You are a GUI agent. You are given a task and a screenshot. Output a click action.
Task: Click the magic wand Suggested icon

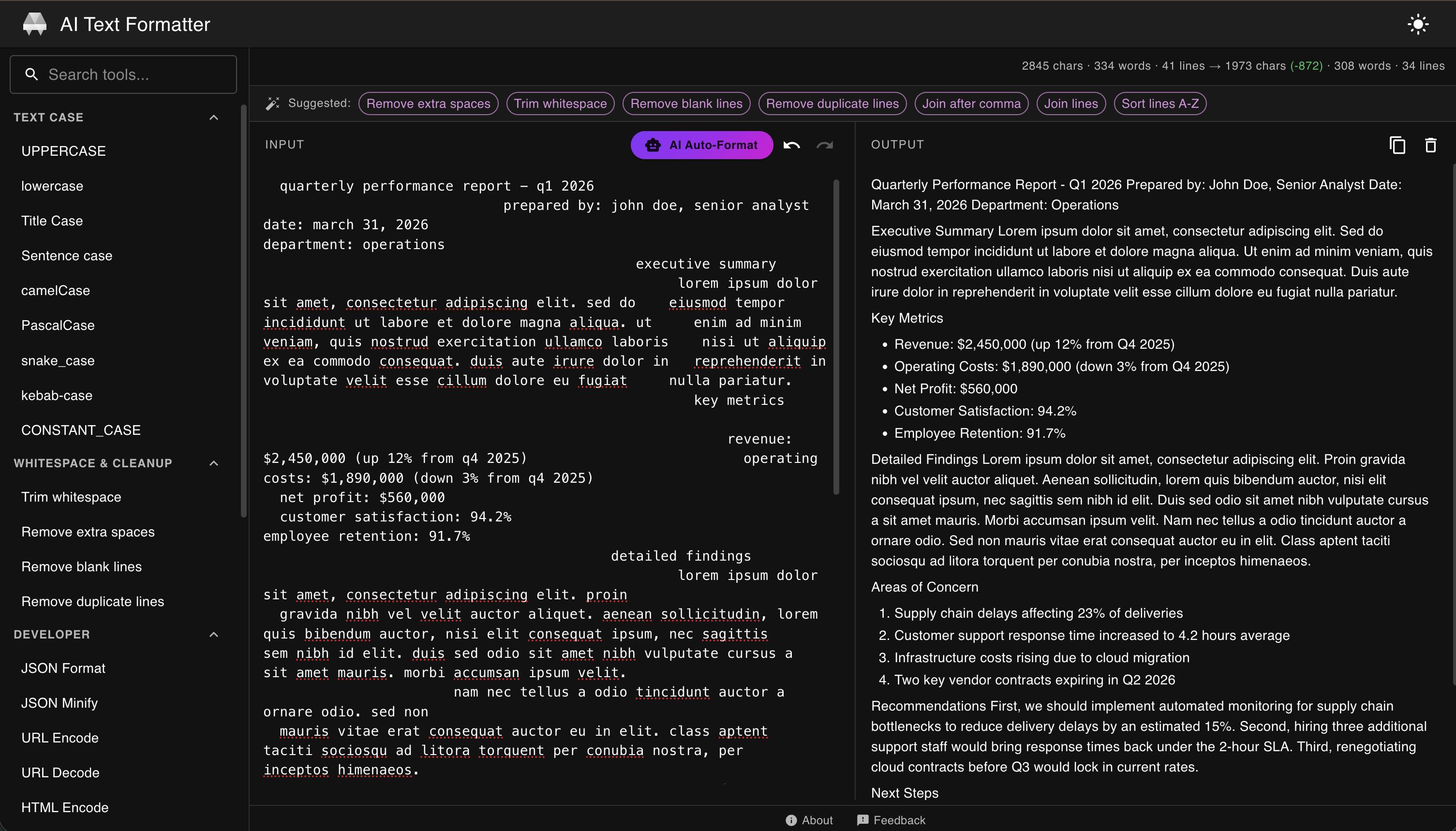(x=273, y=104)
